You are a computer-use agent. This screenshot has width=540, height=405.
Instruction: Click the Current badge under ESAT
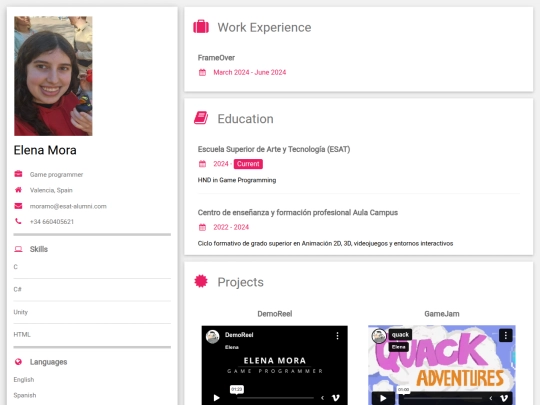[248, 164]
